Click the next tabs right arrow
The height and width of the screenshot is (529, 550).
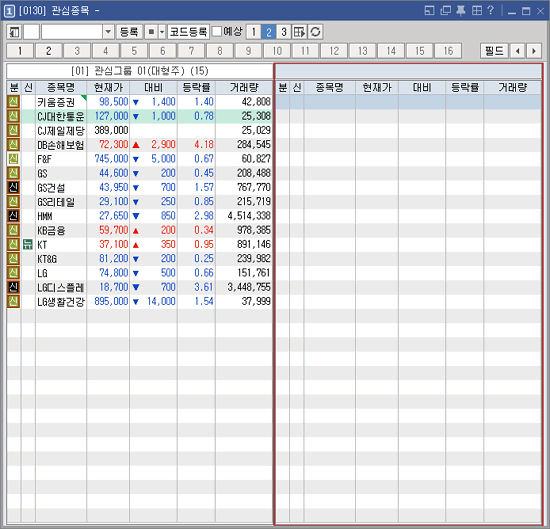pyautogui.click(x=534, y=51)
